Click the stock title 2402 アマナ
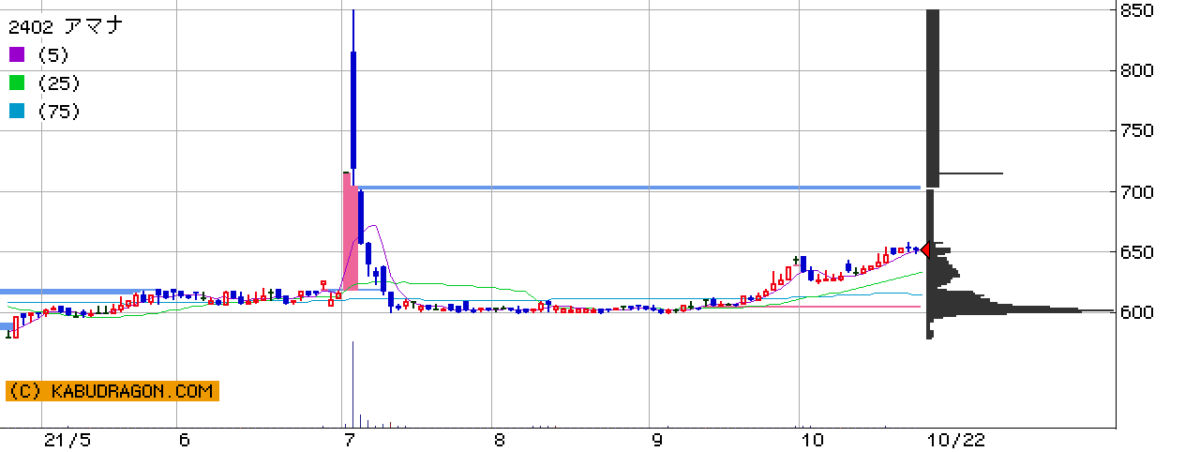 pos(65,26)
